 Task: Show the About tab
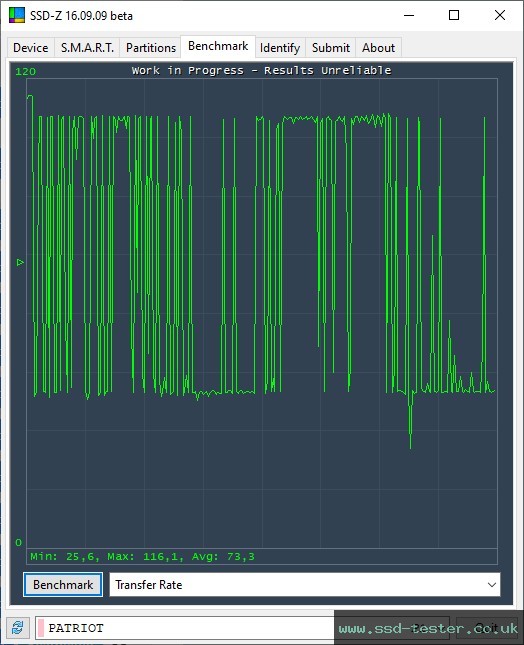[x=378, y=48]
